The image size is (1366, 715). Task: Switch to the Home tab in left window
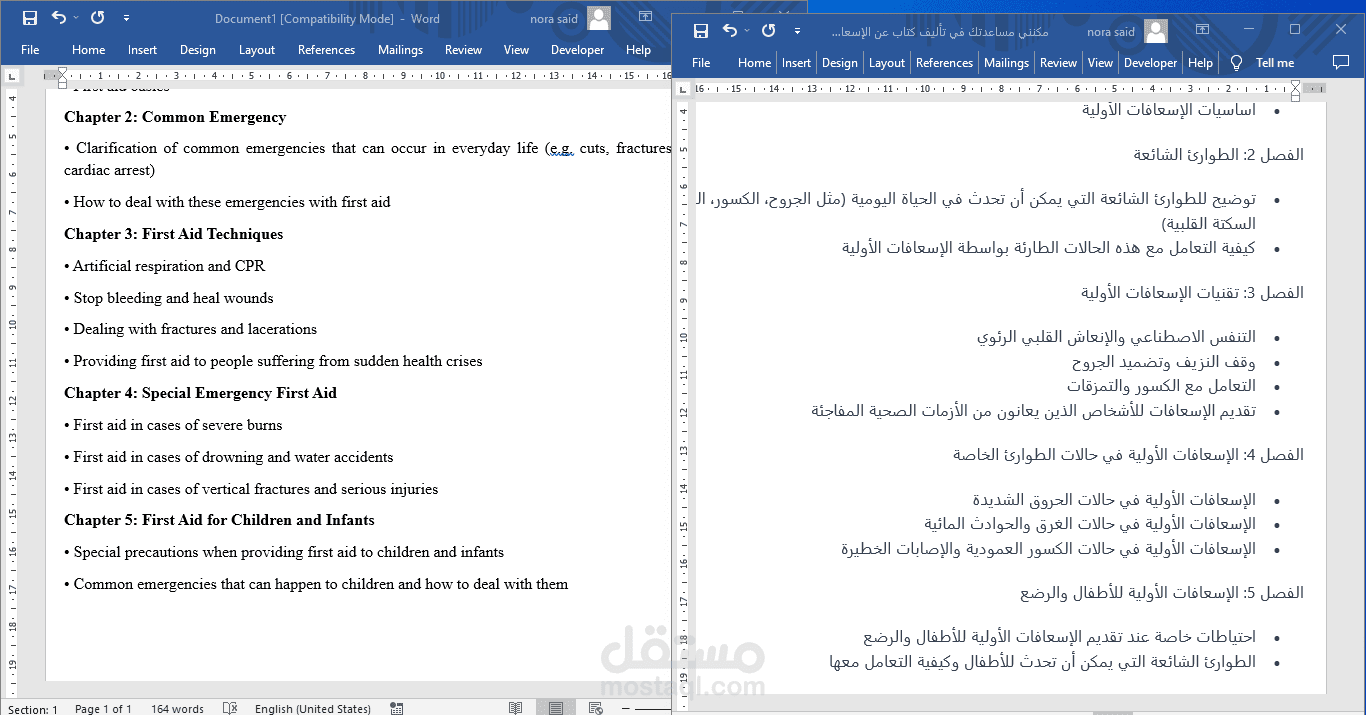(x=88, y=50)
